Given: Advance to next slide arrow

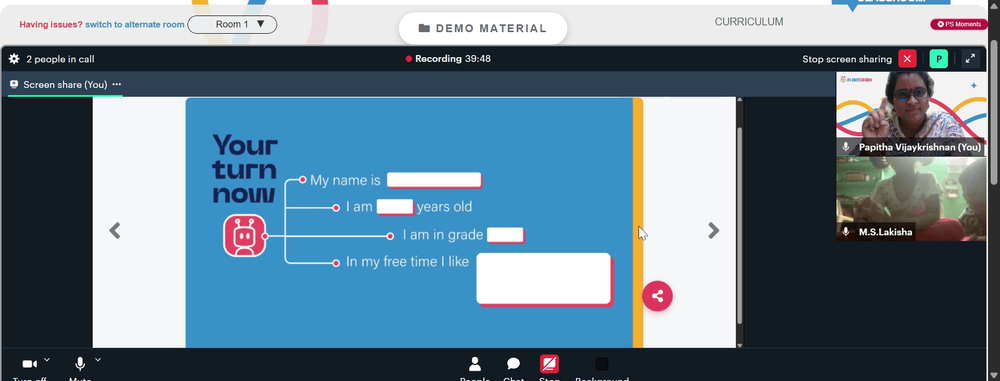Looking at the screenshot, I should (x=714, y=230).
